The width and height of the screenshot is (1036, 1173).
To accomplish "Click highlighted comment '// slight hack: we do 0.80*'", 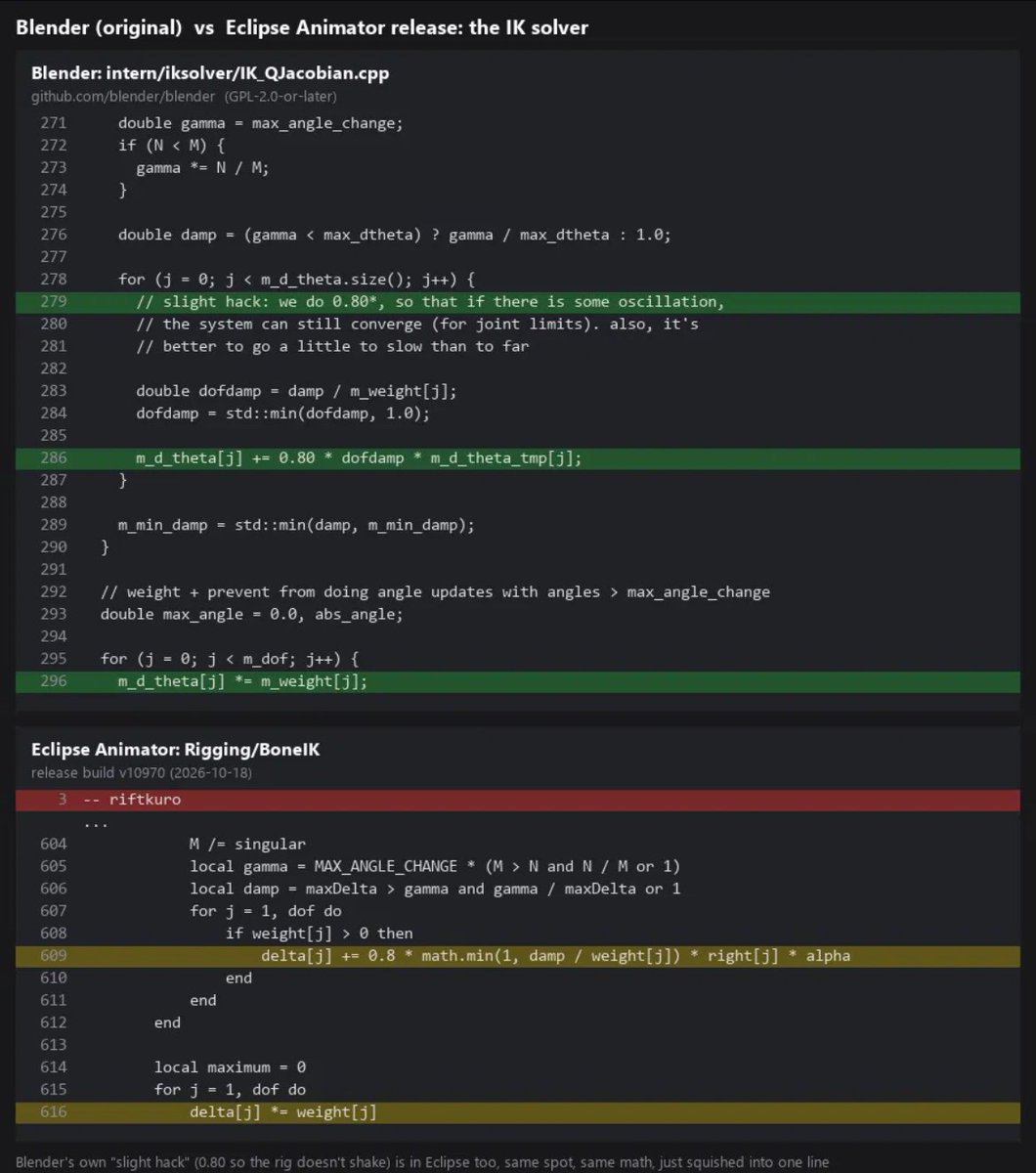I will point(518,301).
